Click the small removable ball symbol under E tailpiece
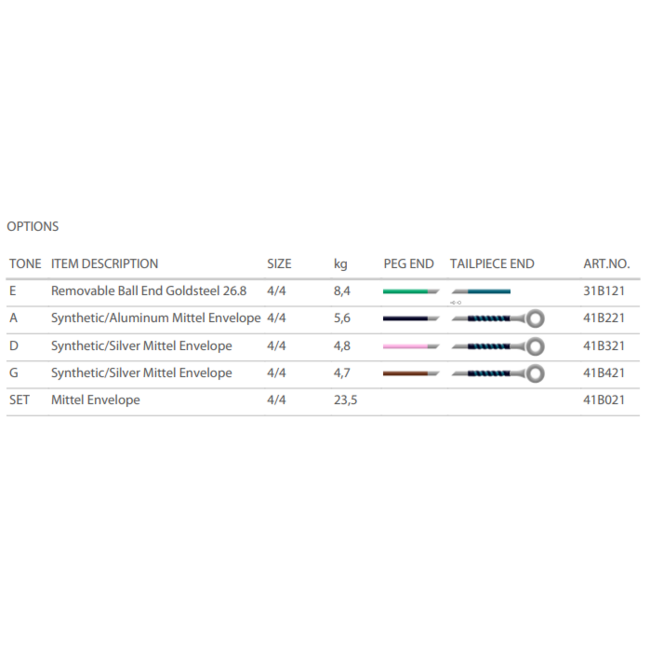650x650 pixels. 456,301
